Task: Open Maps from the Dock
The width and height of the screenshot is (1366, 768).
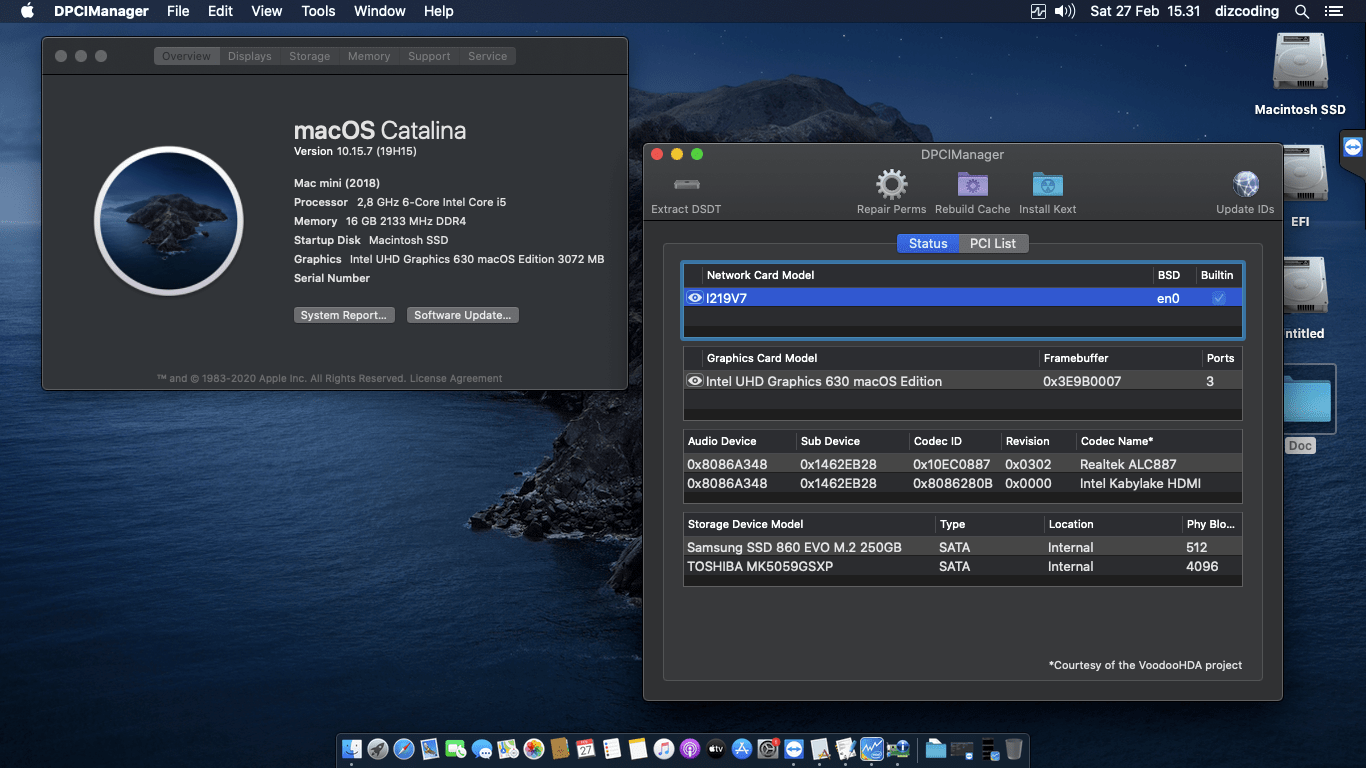Action: (508, 749)
